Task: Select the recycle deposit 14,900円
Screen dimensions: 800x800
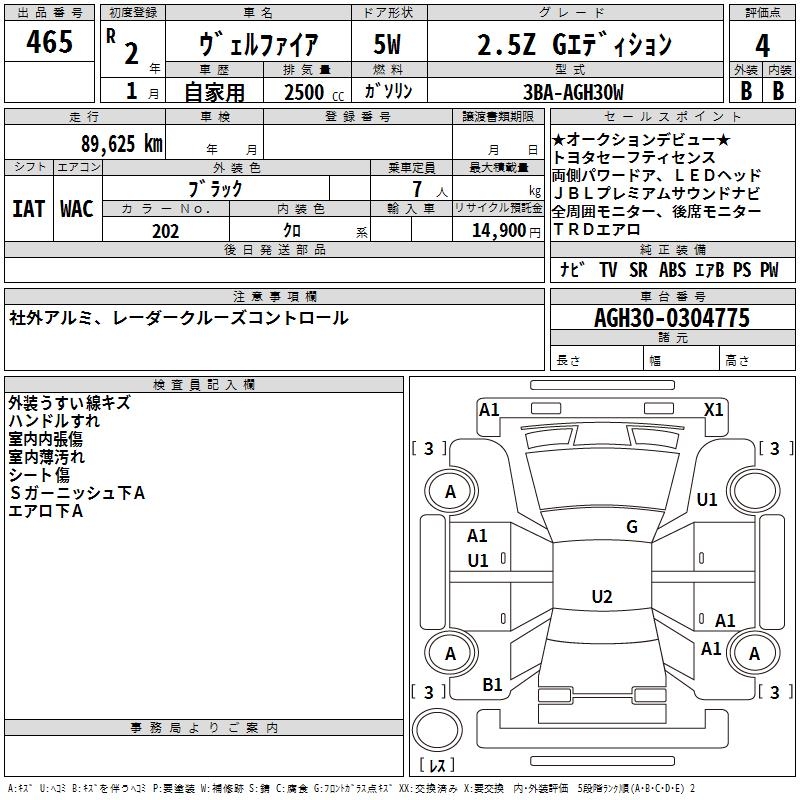Action: tap(506, 231)
